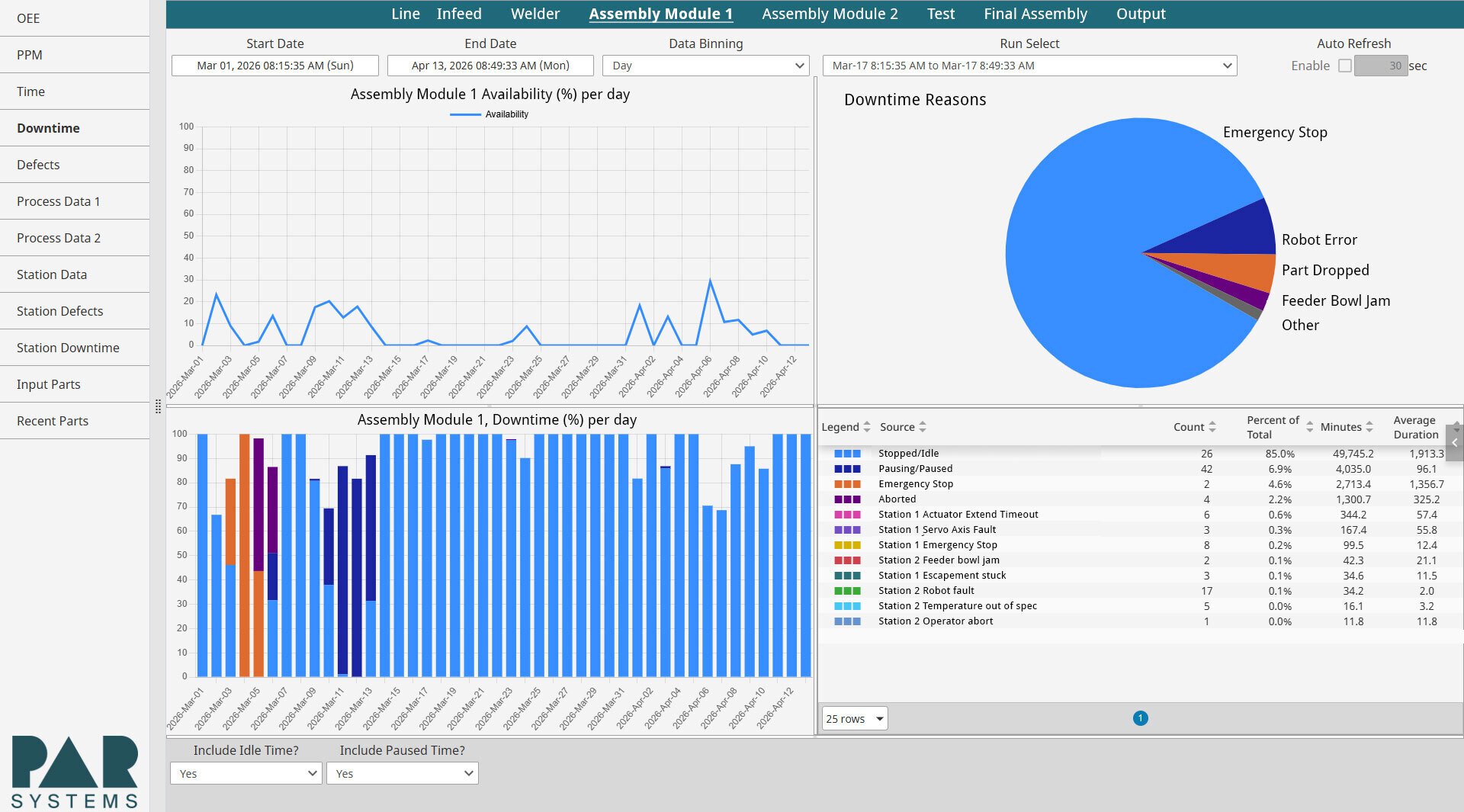Open Recent Parts page
The image size is (1464, 812).
[x=75, y=421]
